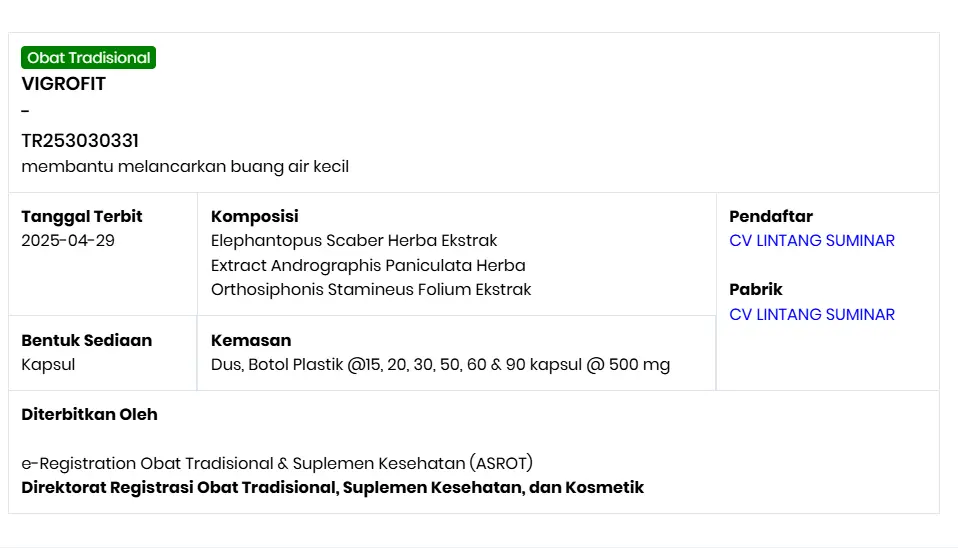Image resolution: width=958 pixels, height=548 pixels.
Task: Click the Komposisi heading
Action: click(x=255, y=216)
